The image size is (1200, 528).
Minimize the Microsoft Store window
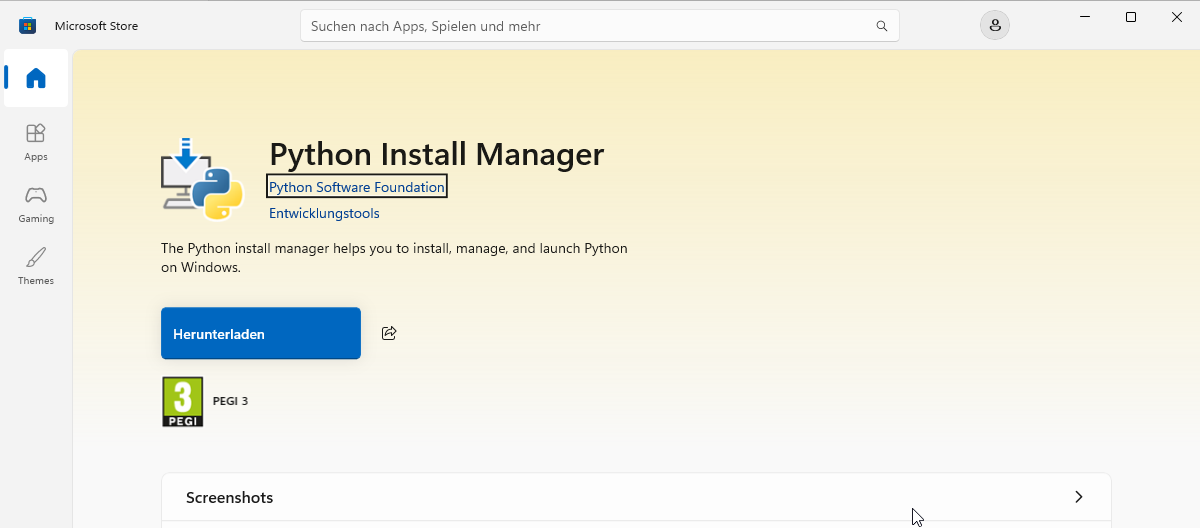[1085, 17]
